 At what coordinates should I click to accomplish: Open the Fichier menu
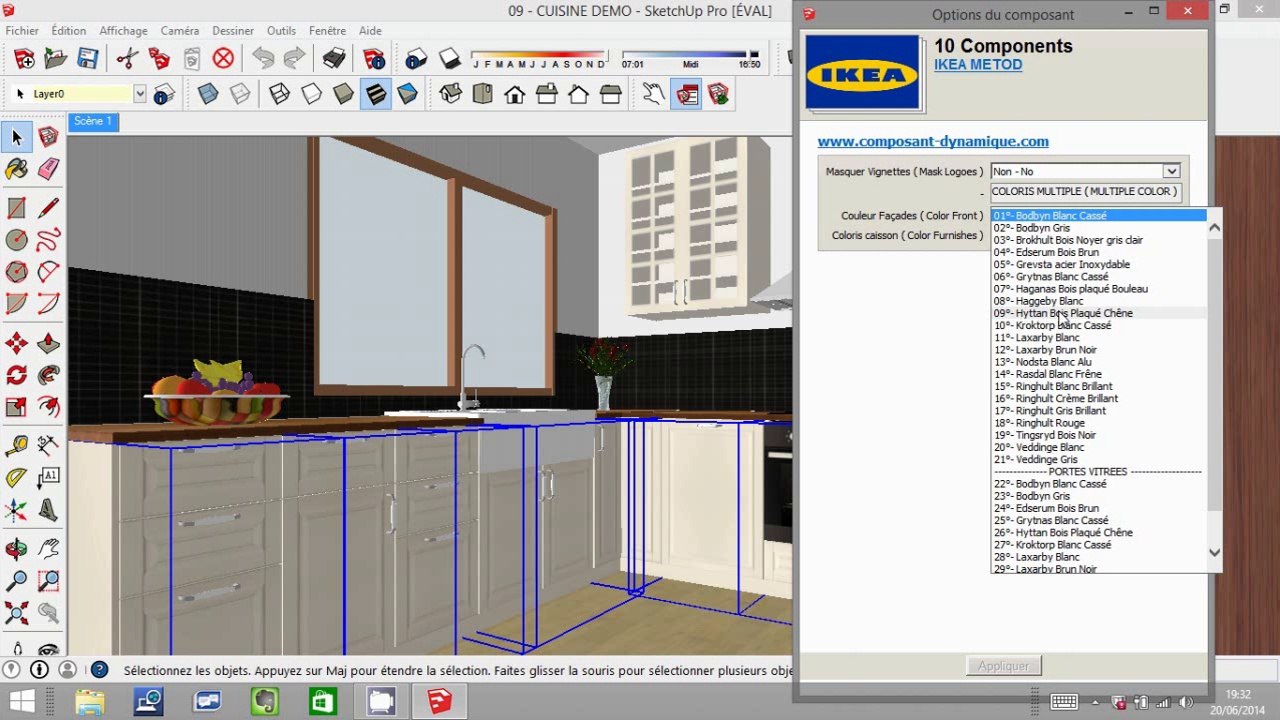(x=22, y=31)
